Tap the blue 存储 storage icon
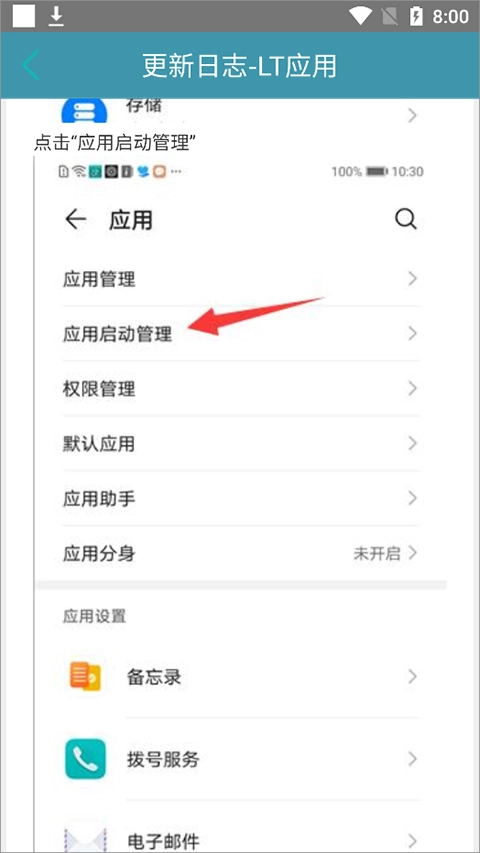 tap(84, 112)
